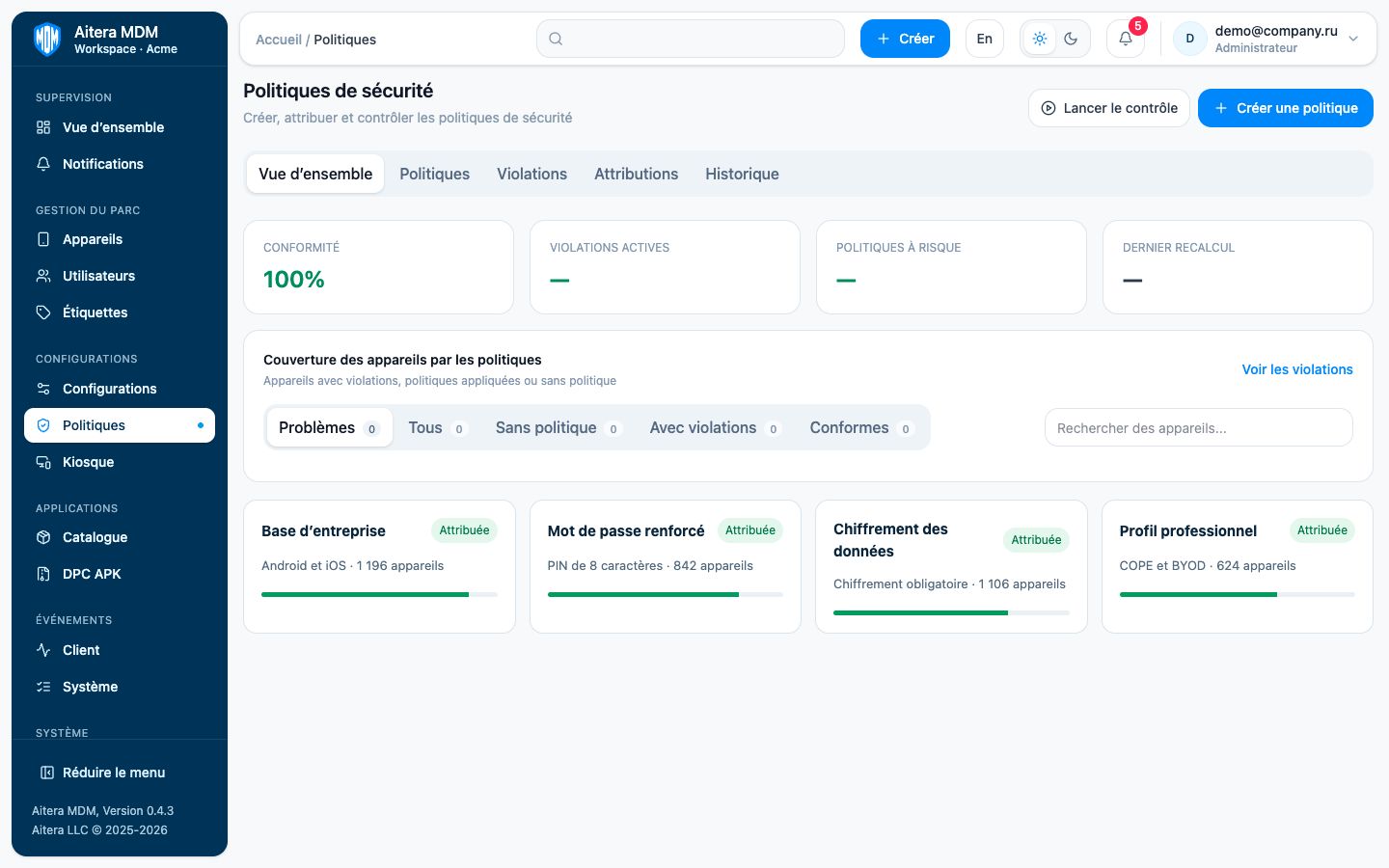The width and height of the screenshot is (1389, 868).
Task: Click the Base d'entreprise progress bar
Action: (x=379, y=595)
